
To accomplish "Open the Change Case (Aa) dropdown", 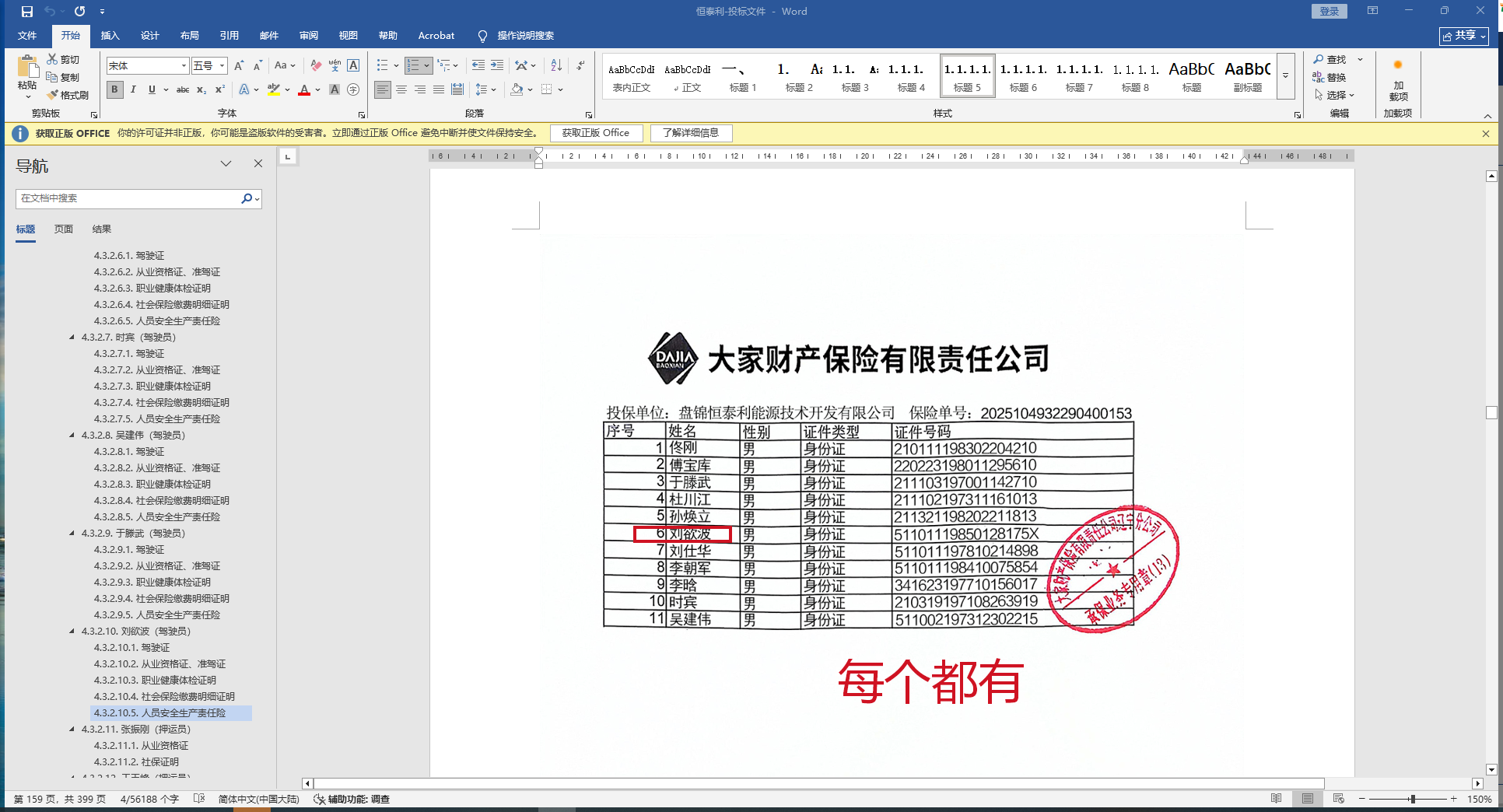I will point(285,66).
